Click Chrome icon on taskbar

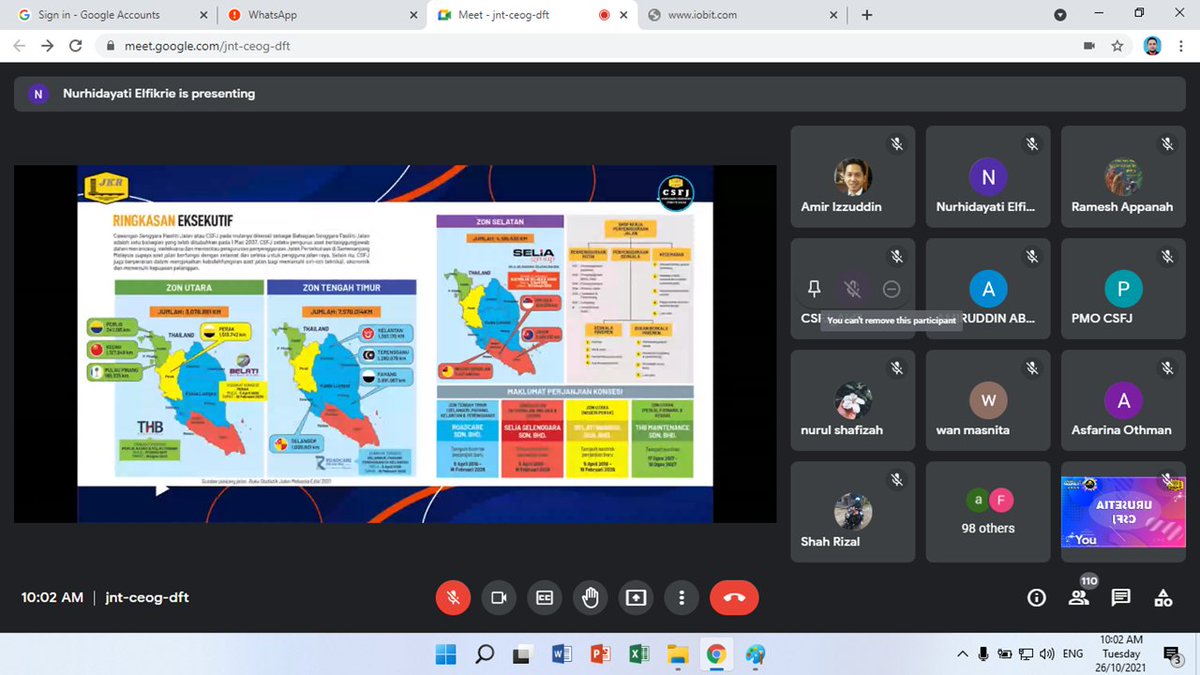(x=716, y=654)
